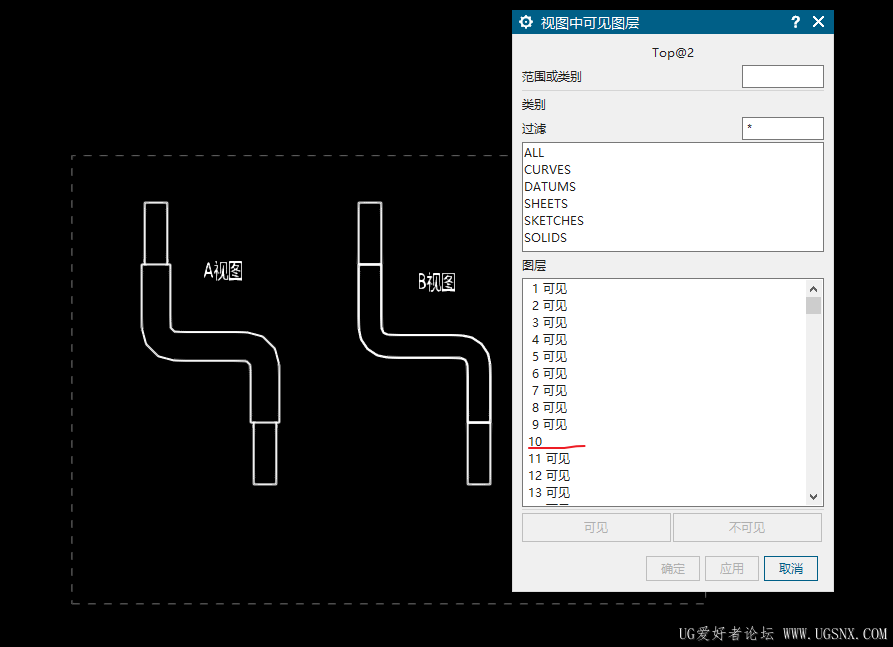Click the B视图 label in drawing
This screenshot has height=647, width=893.
tap(436, 283)
